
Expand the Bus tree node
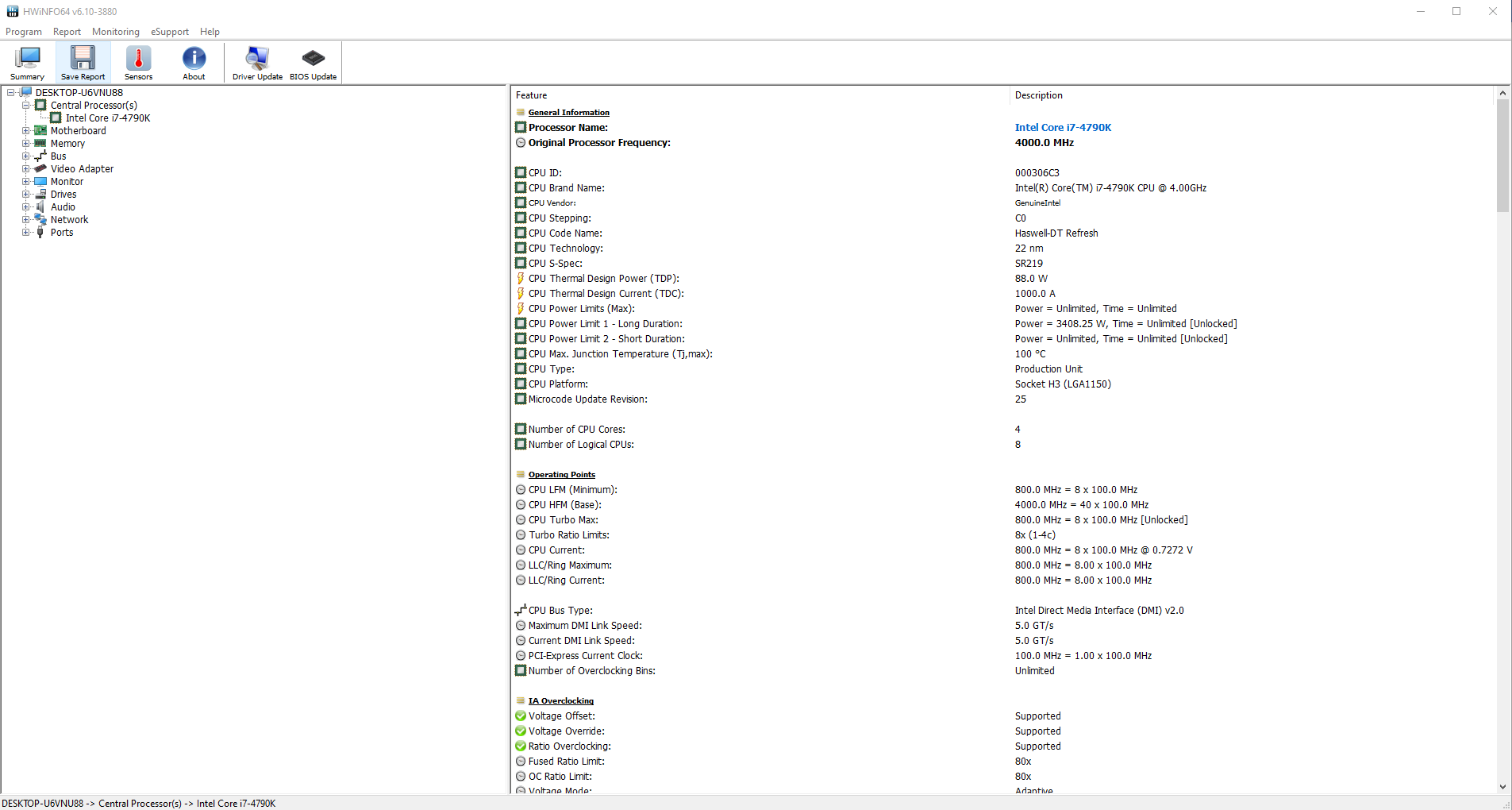click(25, 156)
